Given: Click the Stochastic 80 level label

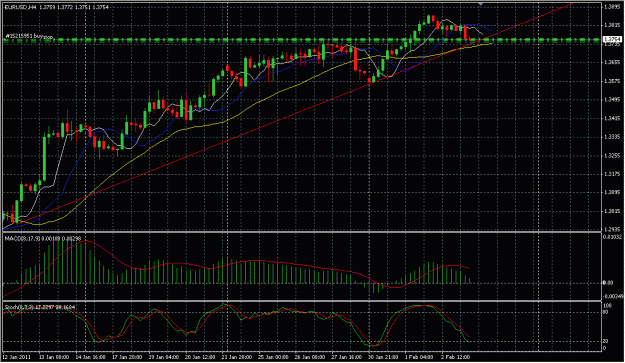Looking at the screenshot, I should click(x=605, y=312).
